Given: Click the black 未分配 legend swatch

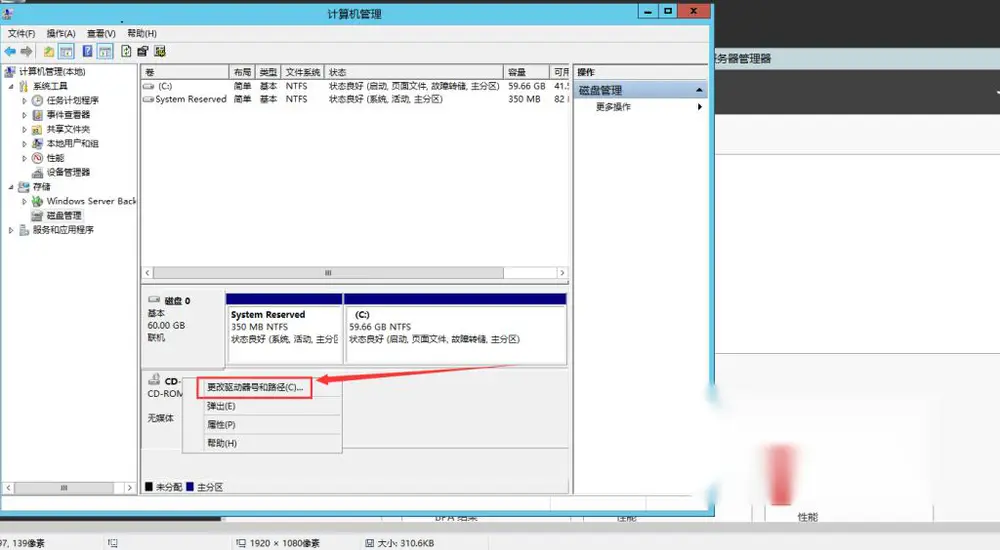Looking at the screenshot, I should coord(149,487).
